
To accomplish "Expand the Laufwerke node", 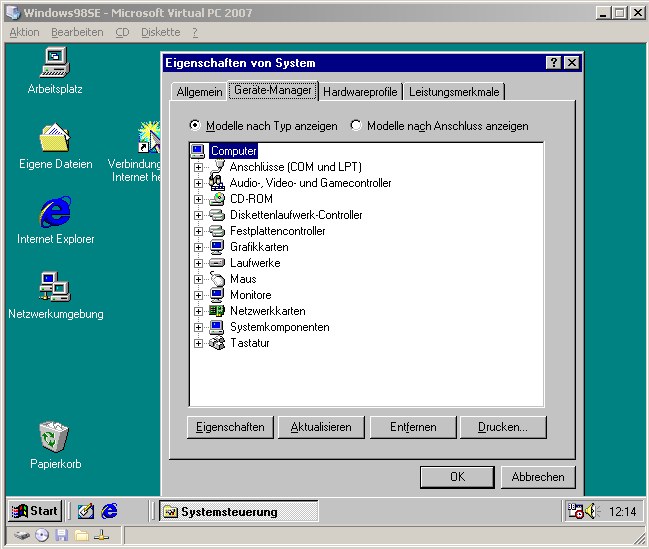I will 198,263.
